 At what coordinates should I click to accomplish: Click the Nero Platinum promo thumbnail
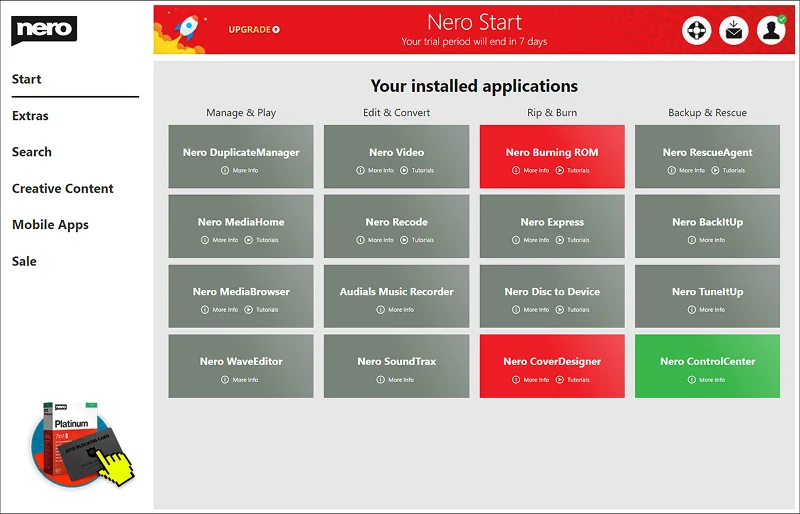tap(82, 444)
